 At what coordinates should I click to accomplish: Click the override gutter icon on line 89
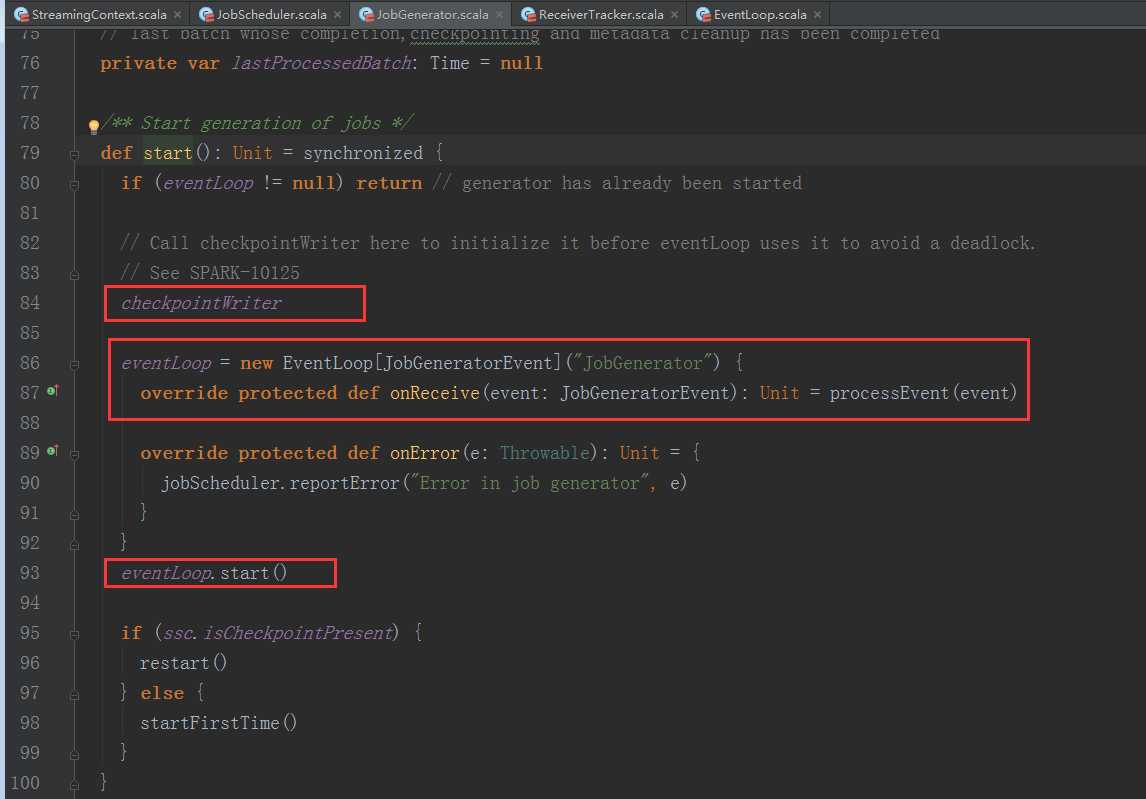click(x=52, y=451)
